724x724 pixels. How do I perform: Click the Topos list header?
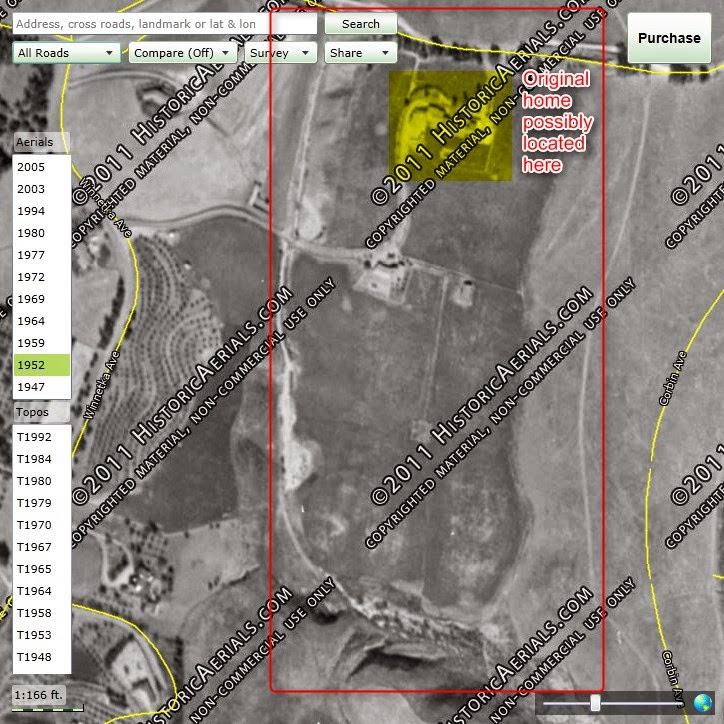click(x=42, y=412)
